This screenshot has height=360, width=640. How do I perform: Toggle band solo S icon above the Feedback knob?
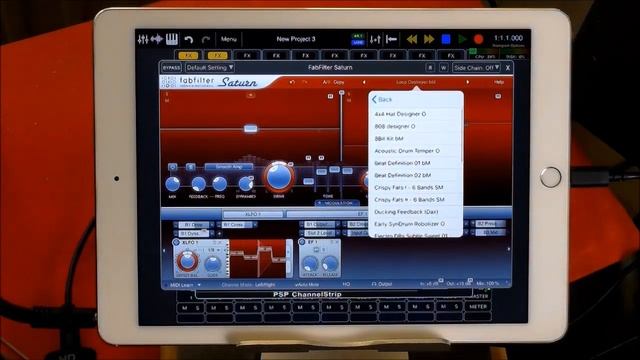(x=190, y=167)
